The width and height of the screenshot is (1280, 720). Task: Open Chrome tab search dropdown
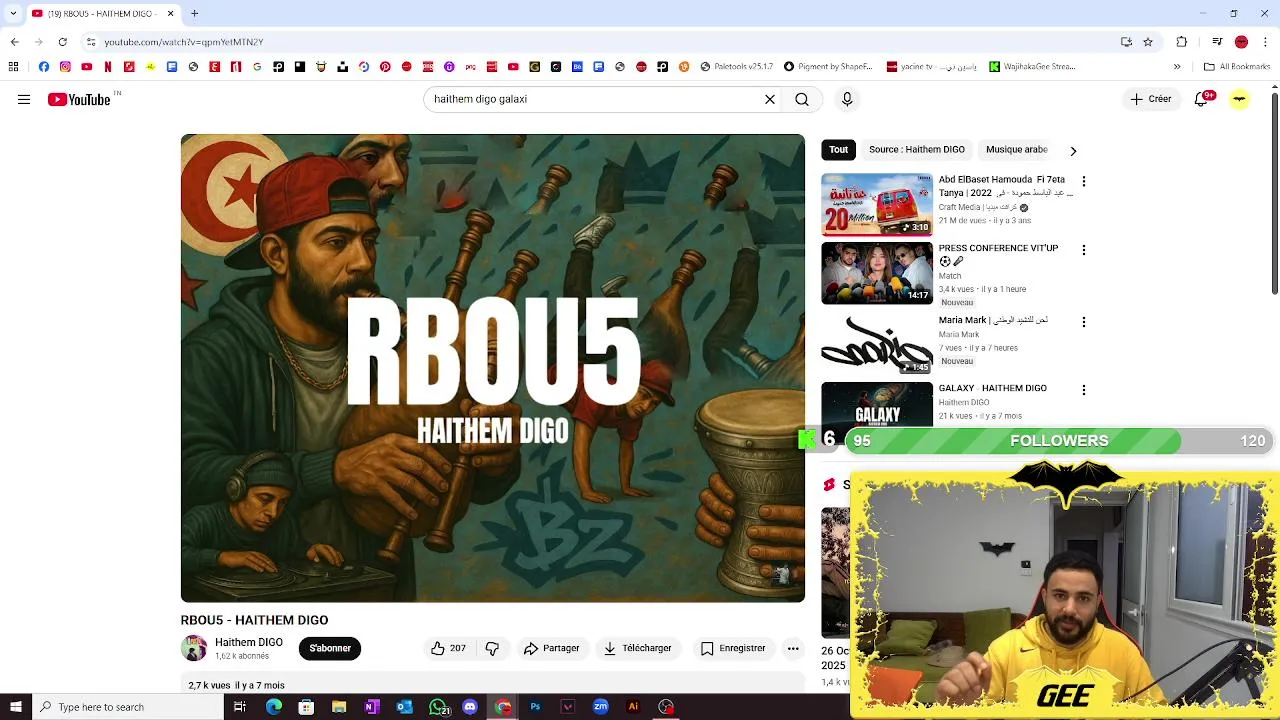coord(14,14)
